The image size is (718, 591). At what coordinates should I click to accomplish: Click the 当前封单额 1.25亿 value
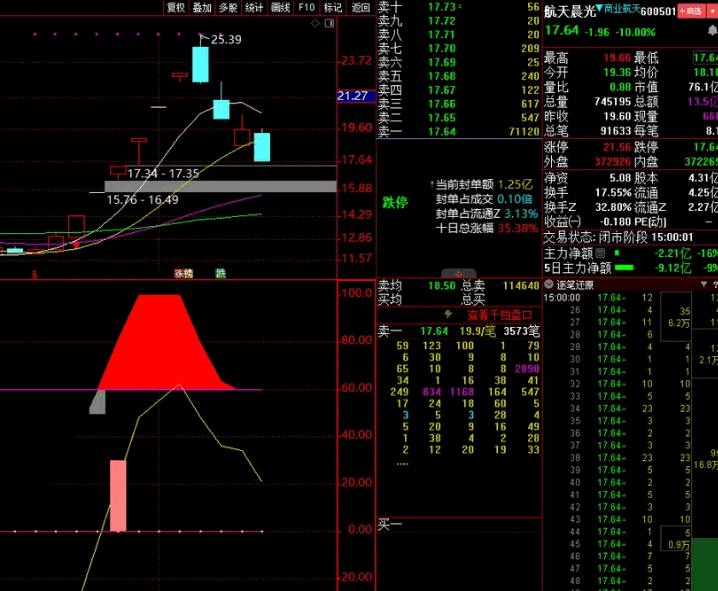click(515, 184)
